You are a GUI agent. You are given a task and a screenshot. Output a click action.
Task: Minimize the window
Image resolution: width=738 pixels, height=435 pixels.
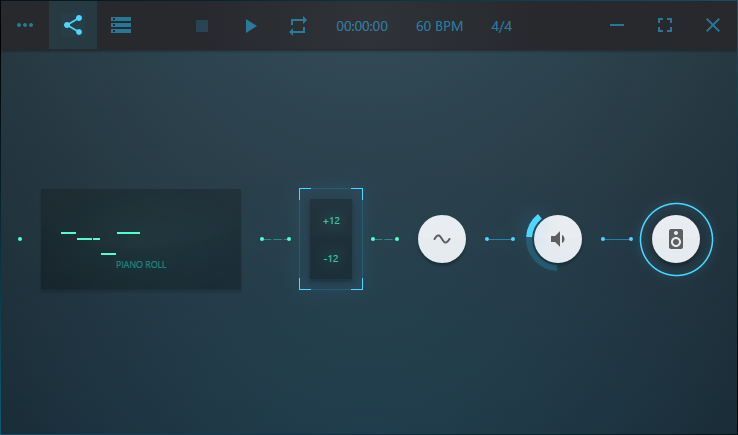click(x=617, y=25)
